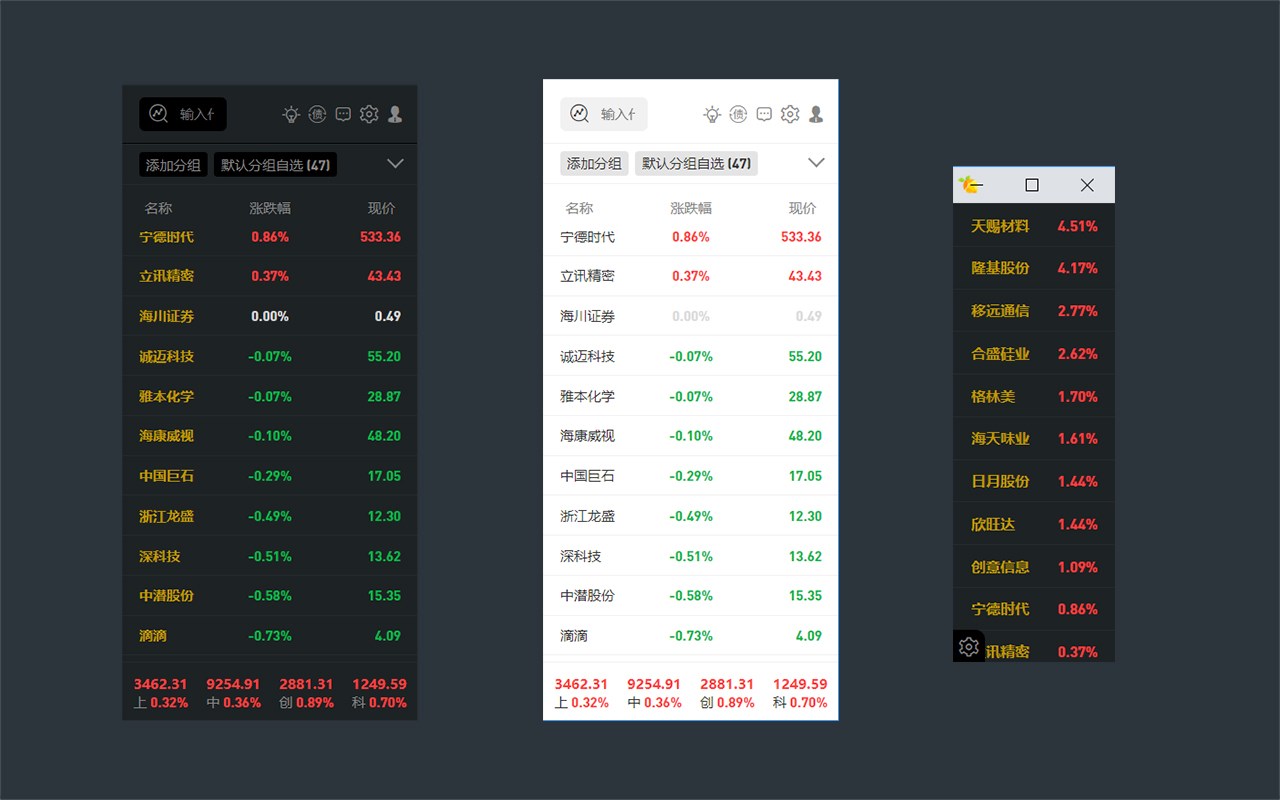Select 天赐材料 row in mini window
The width and height of the screenshot is (1280, 800).
click(1034, 226)
